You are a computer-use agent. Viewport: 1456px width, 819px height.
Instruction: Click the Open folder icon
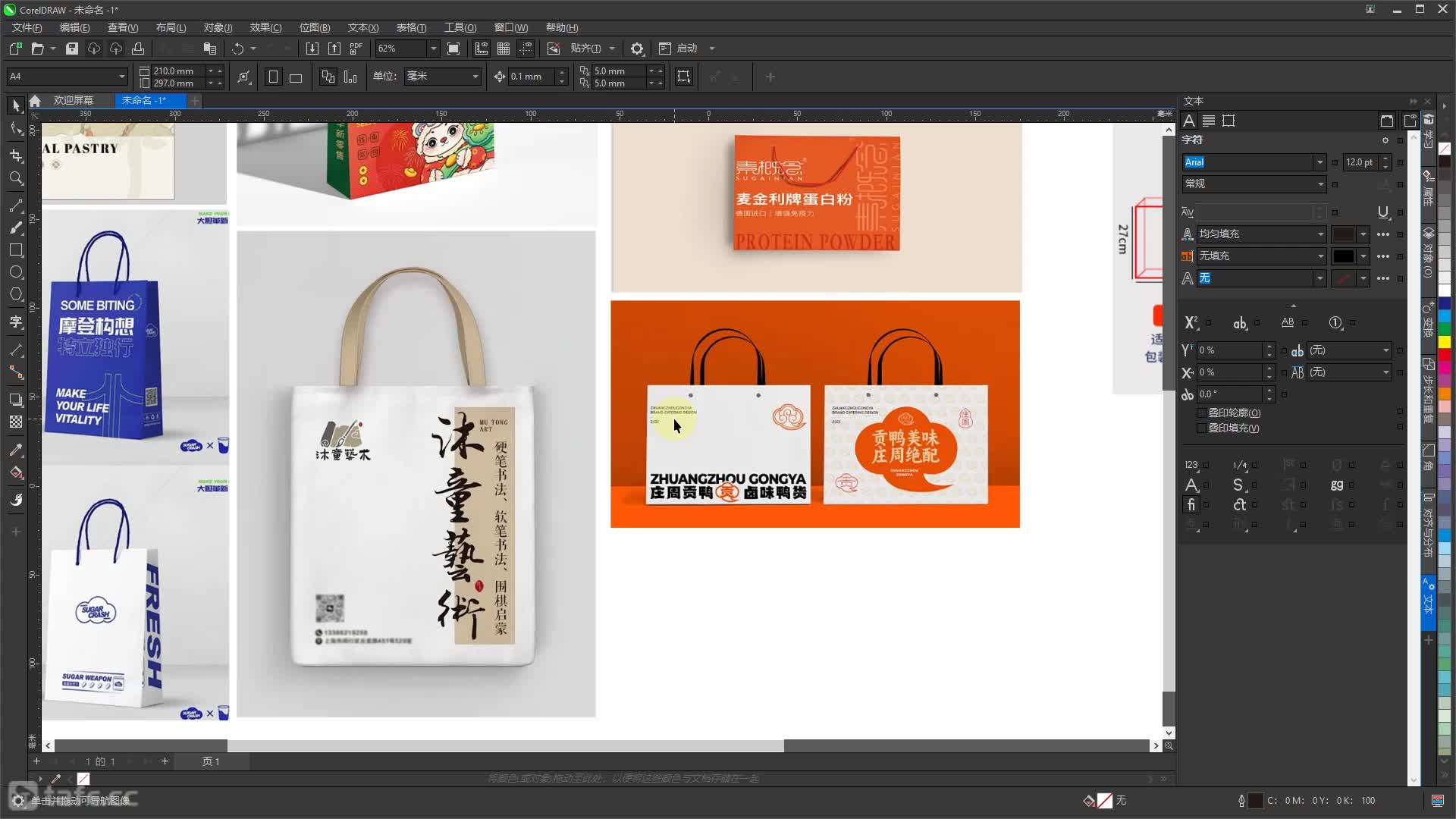[37, 49]
